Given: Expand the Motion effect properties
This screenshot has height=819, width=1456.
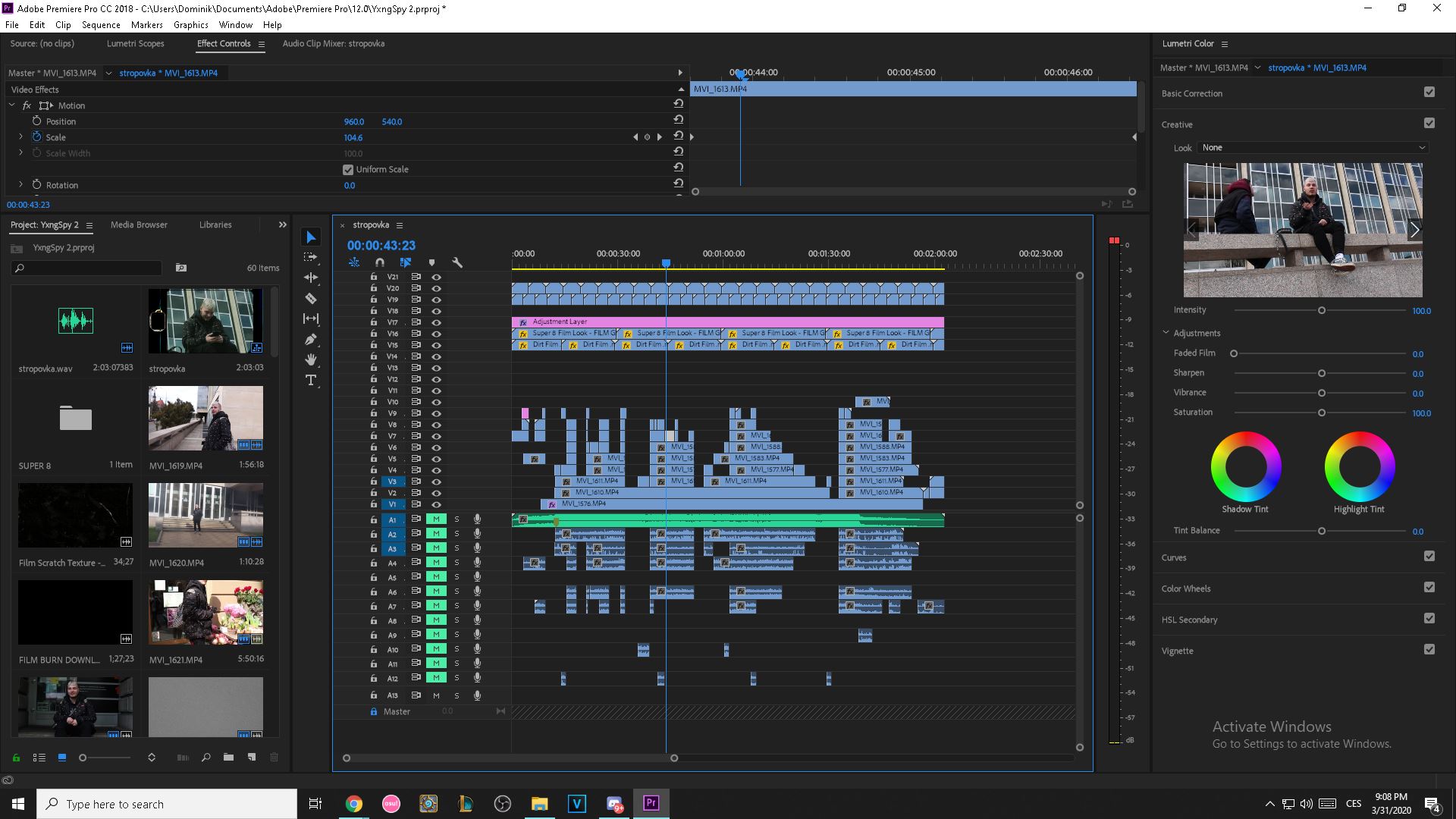Looking at the screenshot, I should (12, 105).
